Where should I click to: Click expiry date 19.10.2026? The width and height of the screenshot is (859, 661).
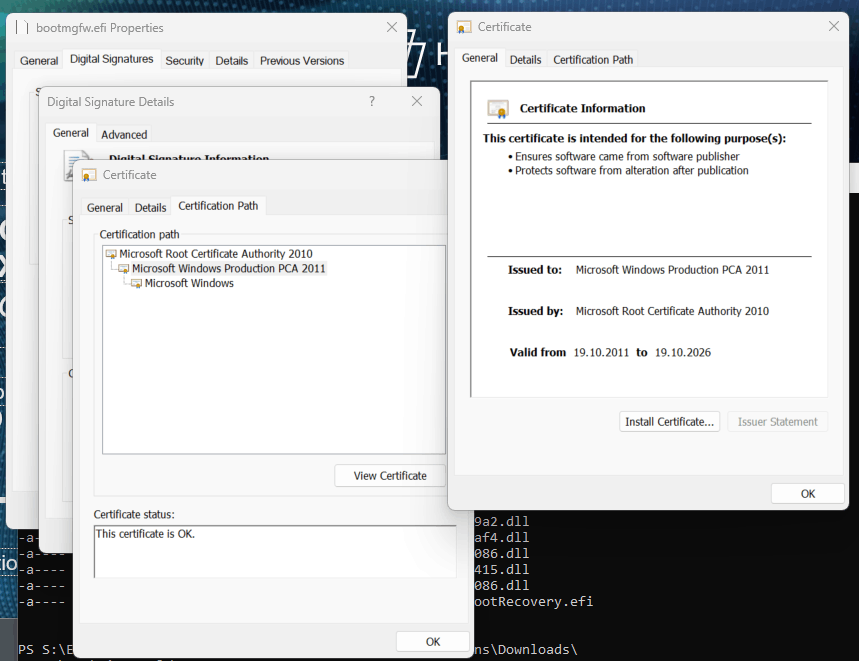pyautogui.click(x=683, y=353)
